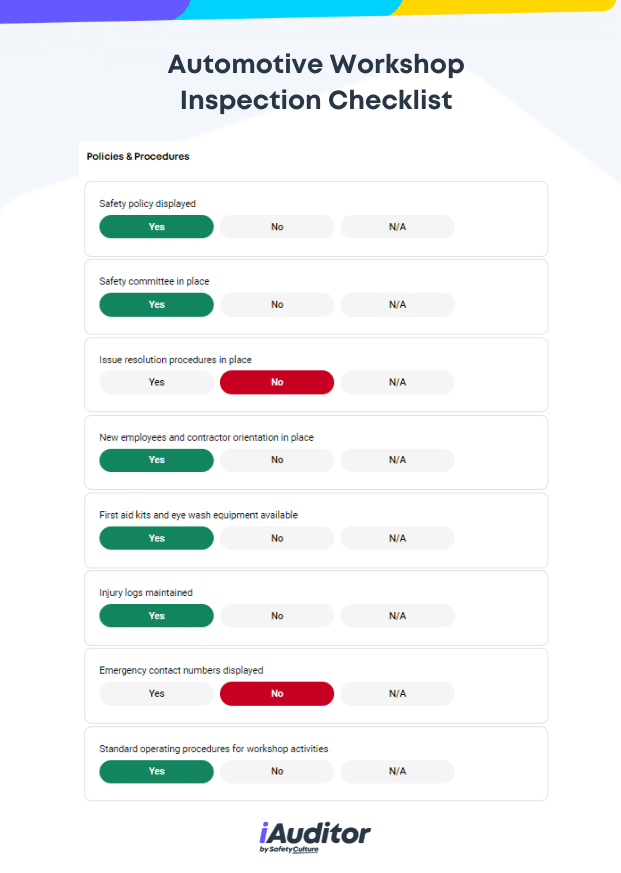The width and height of the screenshot is (621, 873).
Task: Select Yes for Standard operating procedures
Action: [157, 771]
